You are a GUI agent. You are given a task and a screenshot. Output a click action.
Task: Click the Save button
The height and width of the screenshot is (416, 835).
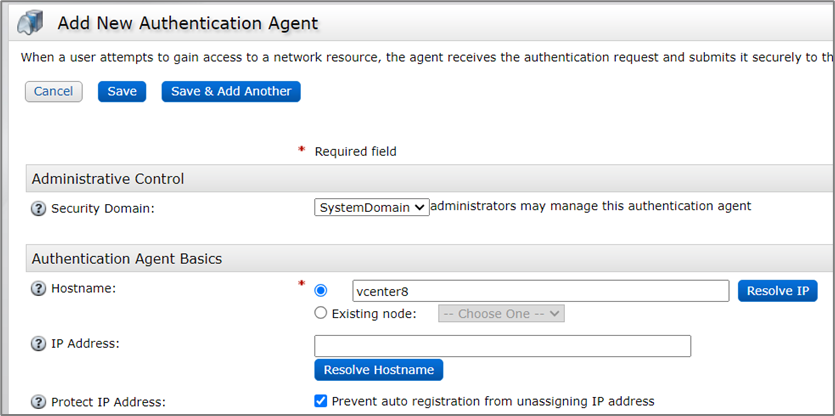coord(122,92)
